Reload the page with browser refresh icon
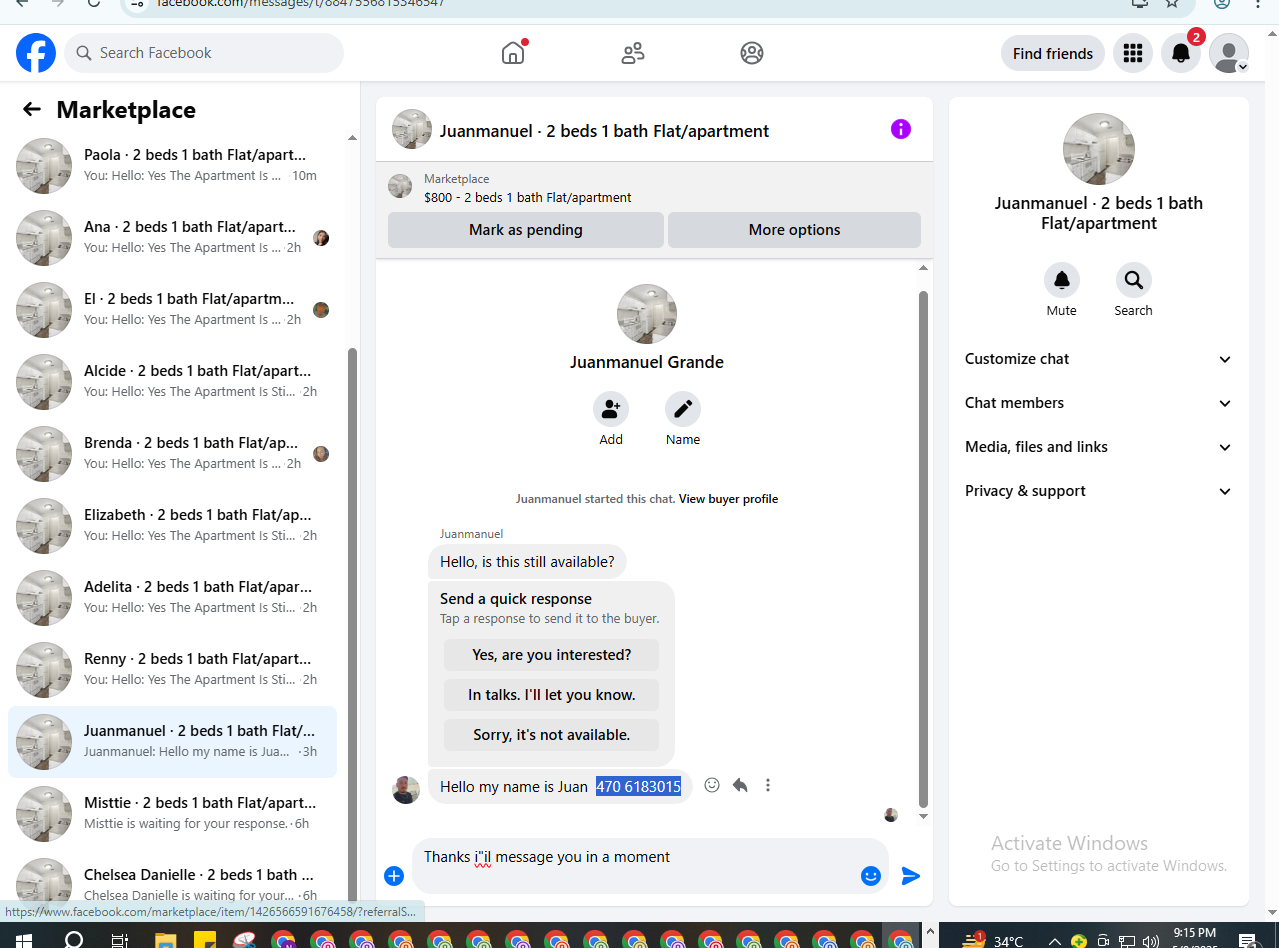 coord(94,4)
